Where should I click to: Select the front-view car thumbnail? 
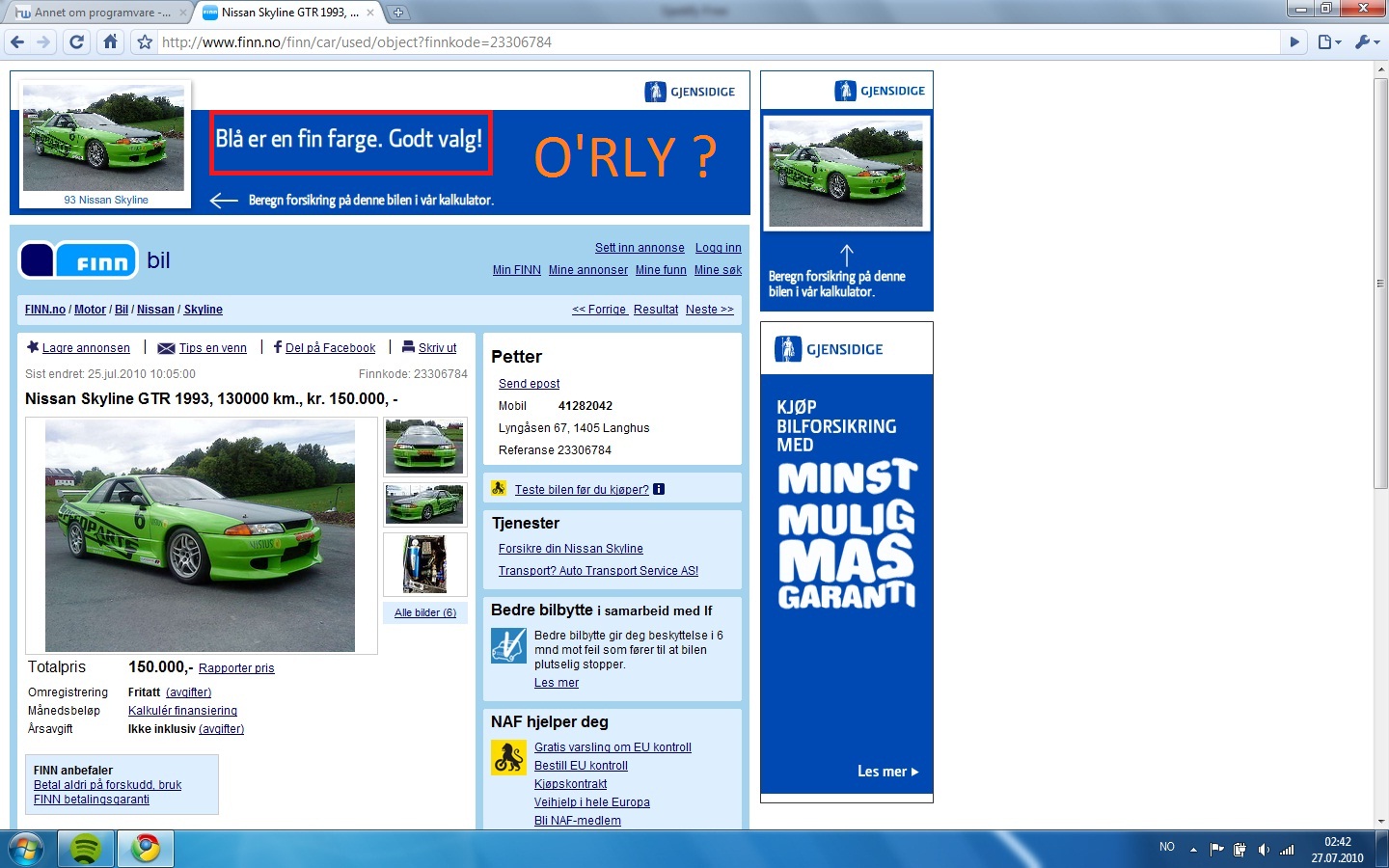[x=424, y=447]
